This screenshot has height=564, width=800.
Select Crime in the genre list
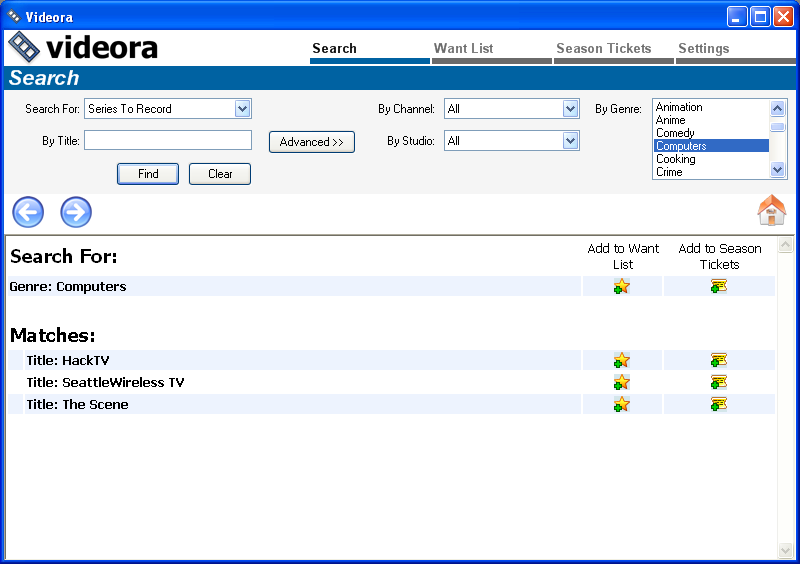[x=711, y=172]
